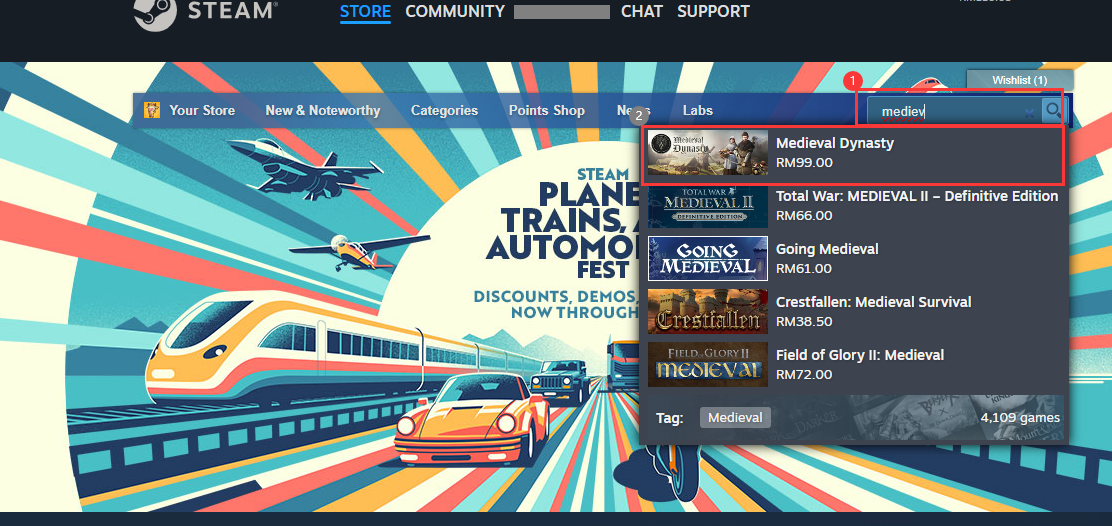Open the Your Store menu
1112x526 pixels.
pyautogui.click(x=201, y=111)
